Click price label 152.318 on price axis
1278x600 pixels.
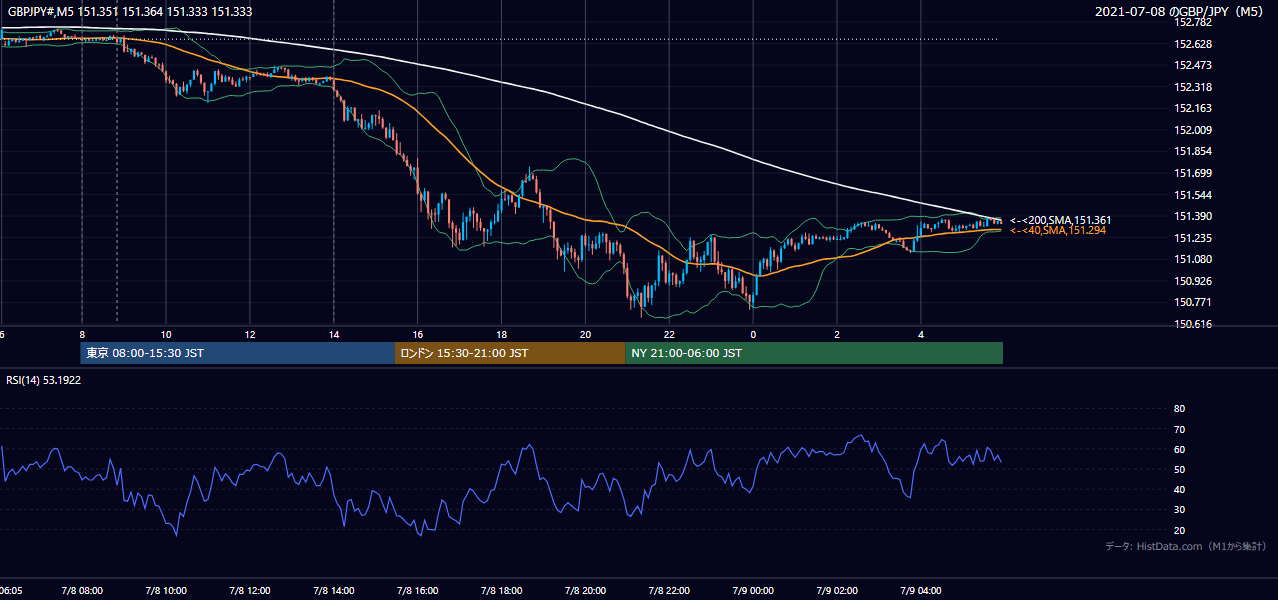1192,87
